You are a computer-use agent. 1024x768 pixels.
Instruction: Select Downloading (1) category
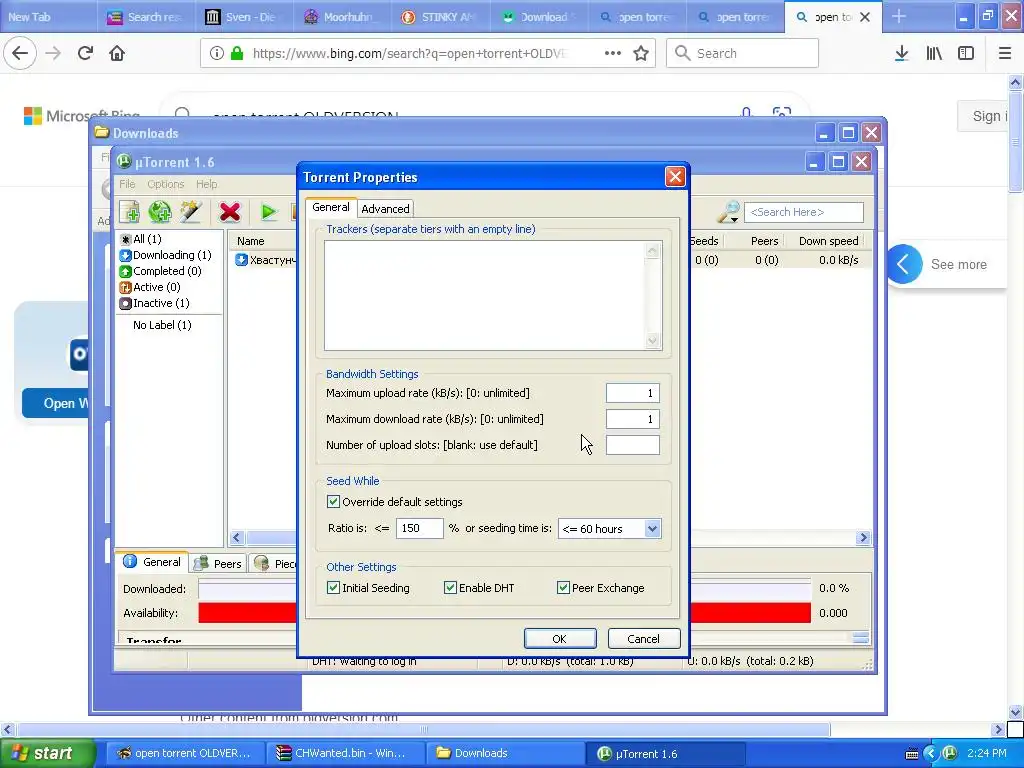[166, 255]
